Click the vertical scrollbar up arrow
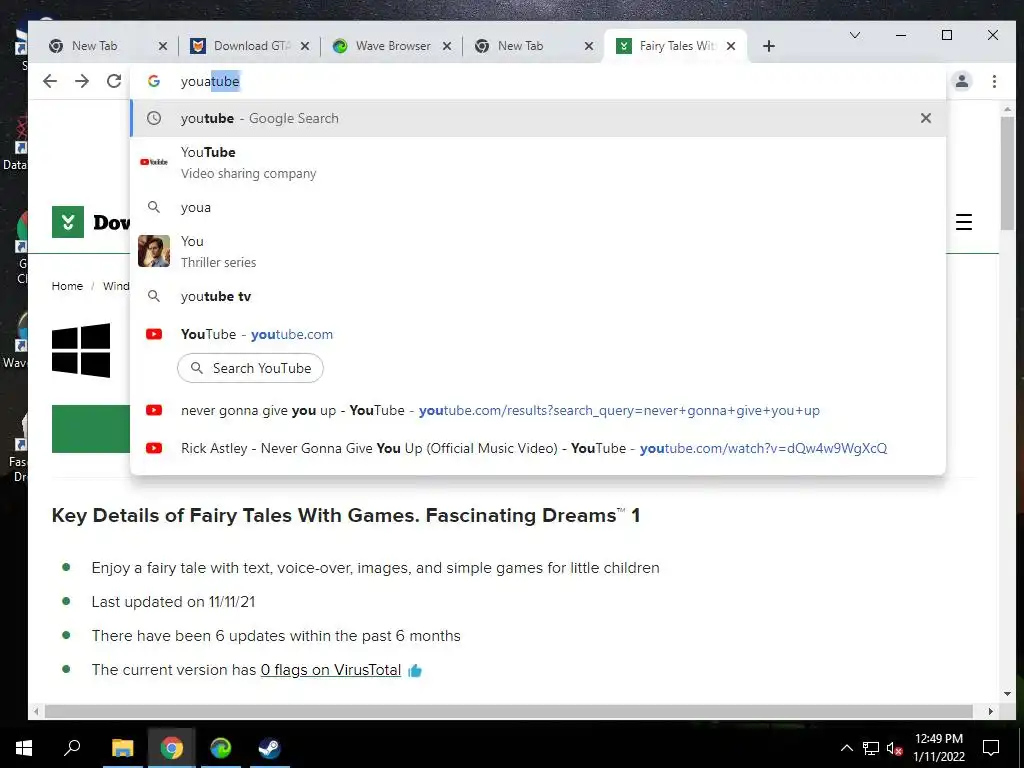 click(x=1007, y=109)
